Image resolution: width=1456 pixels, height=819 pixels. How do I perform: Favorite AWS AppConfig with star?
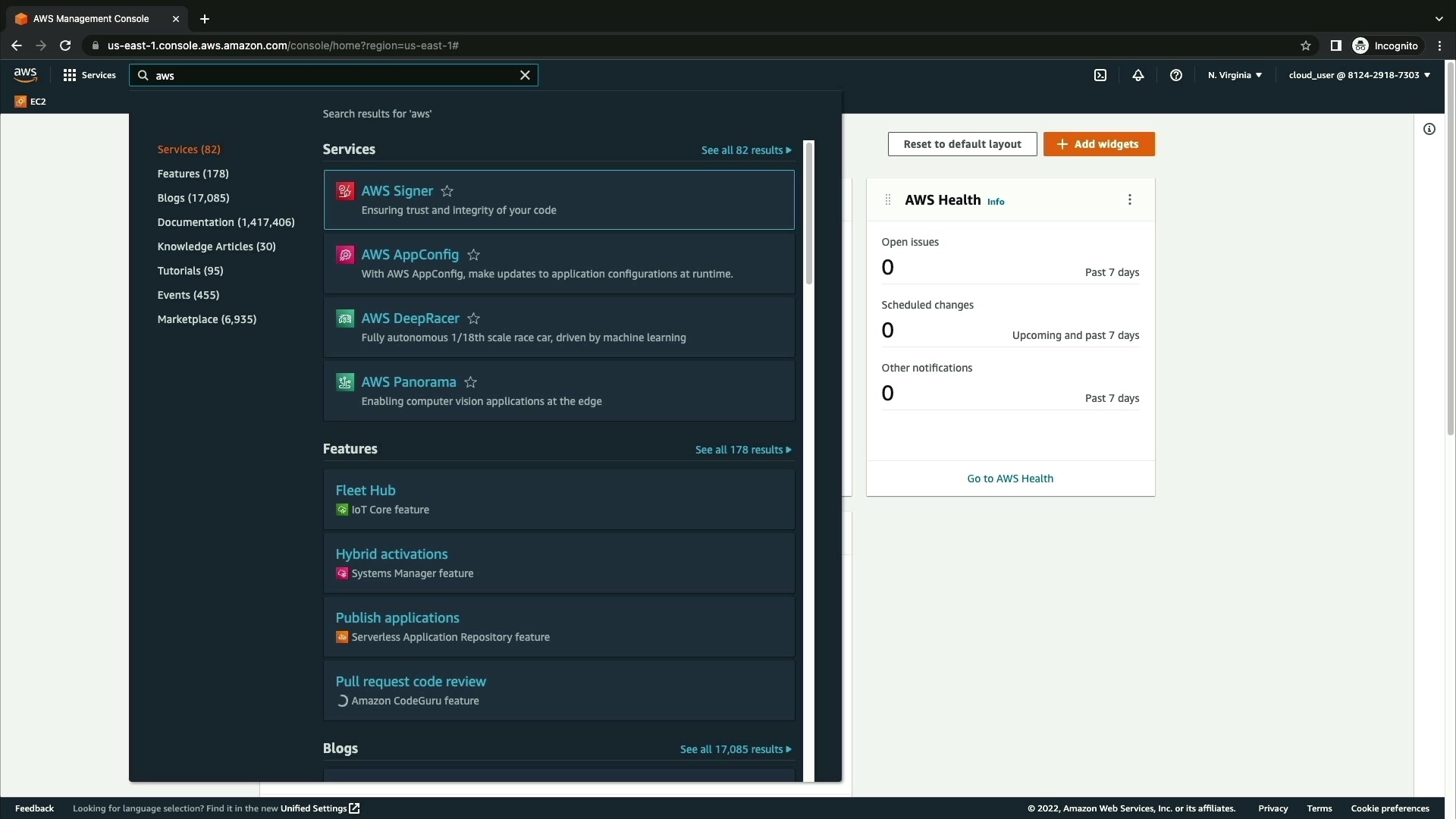click(474, 255)
